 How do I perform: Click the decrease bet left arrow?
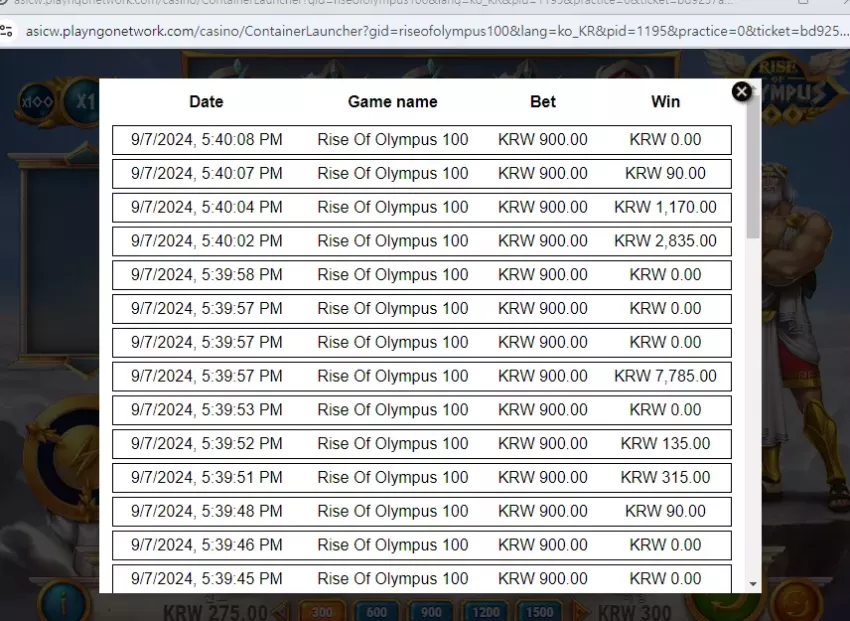[x=282, y=612]
